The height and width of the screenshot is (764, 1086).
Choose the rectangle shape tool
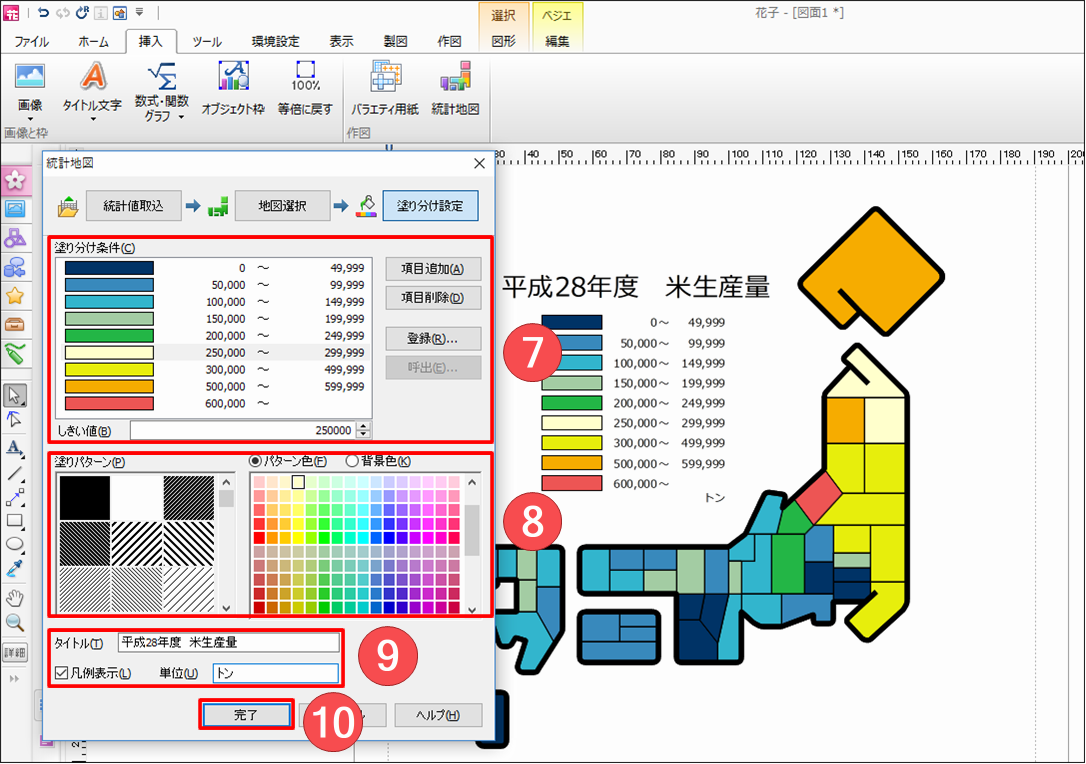pos(15,521)
